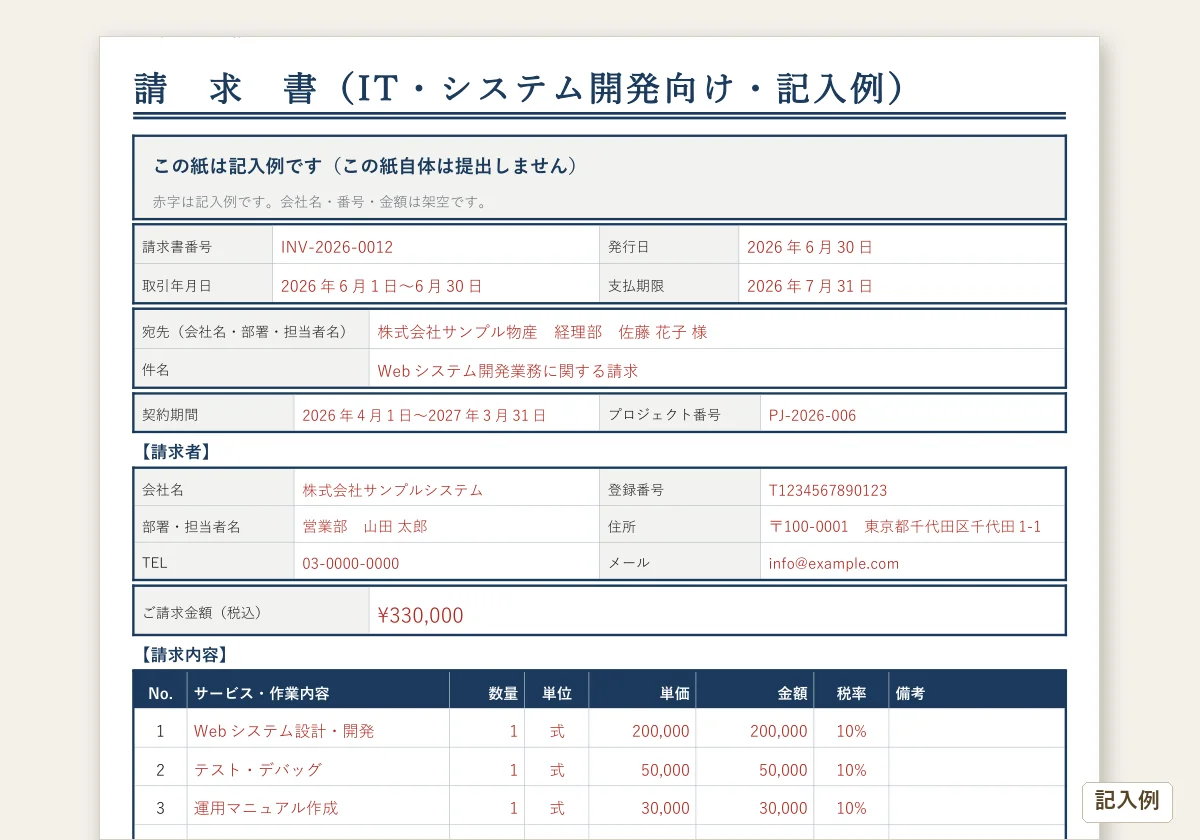
Task: Select phone number 03-0000-0000
Action: point(351,563)
